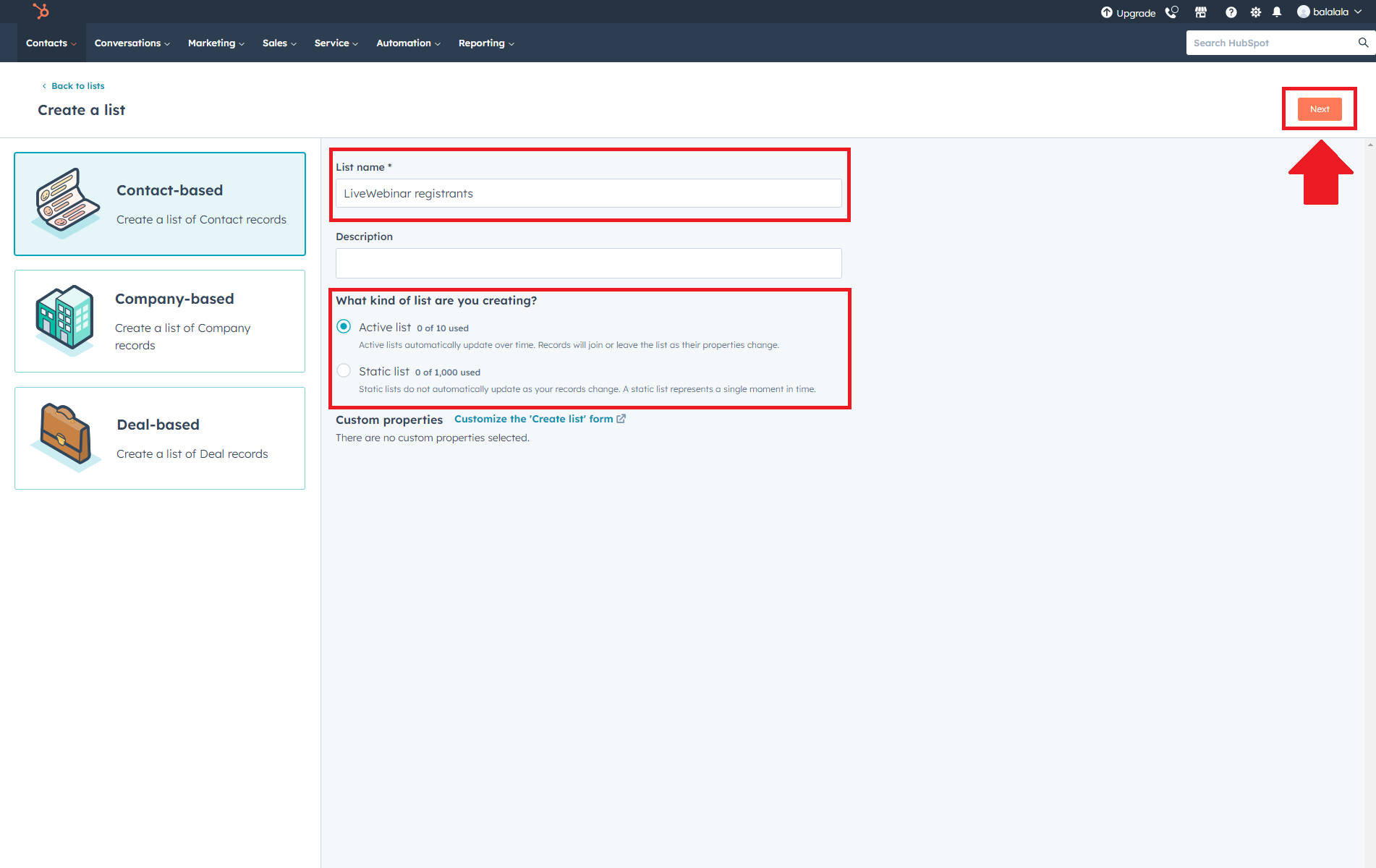Screen dimensions: 1376x868
Task: Open the calling phone icon
Action: coord(1171,12)
